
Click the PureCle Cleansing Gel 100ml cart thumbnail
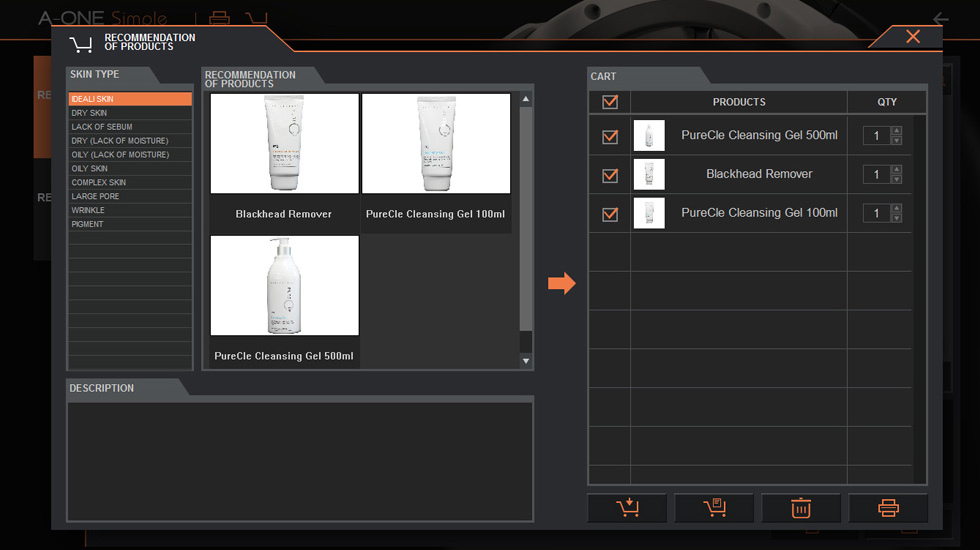[x=649, y=213]
